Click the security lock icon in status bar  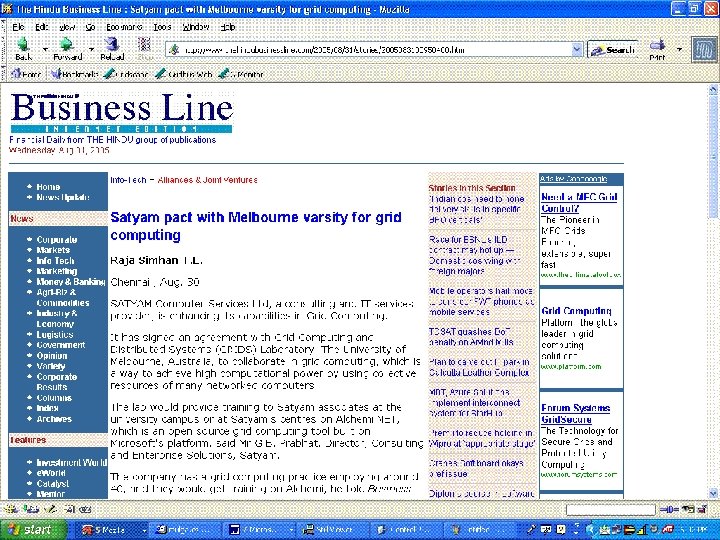click(x=701, y=509)
